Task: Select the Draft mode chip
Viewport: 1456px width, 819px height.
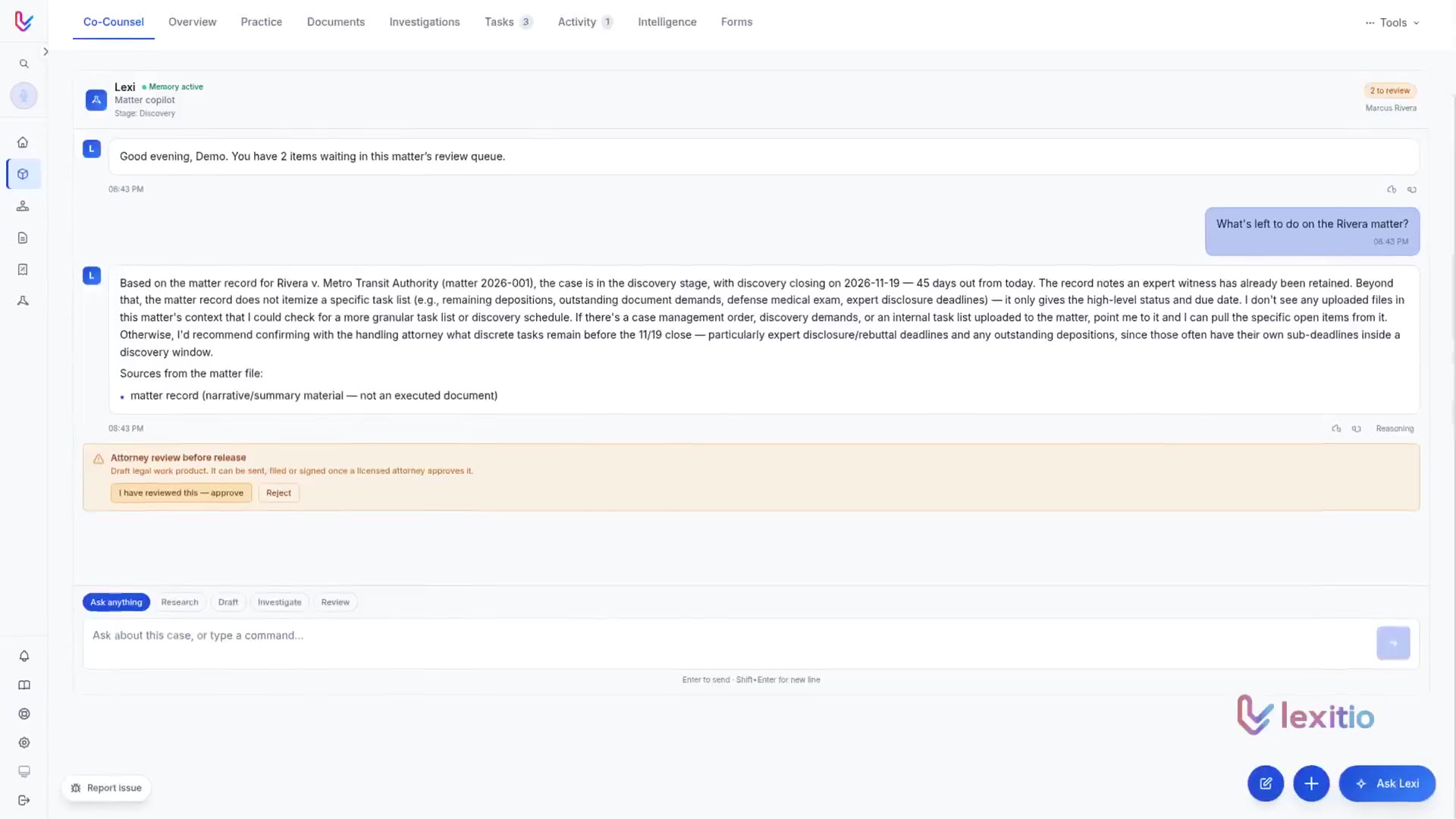Action: 228,602
